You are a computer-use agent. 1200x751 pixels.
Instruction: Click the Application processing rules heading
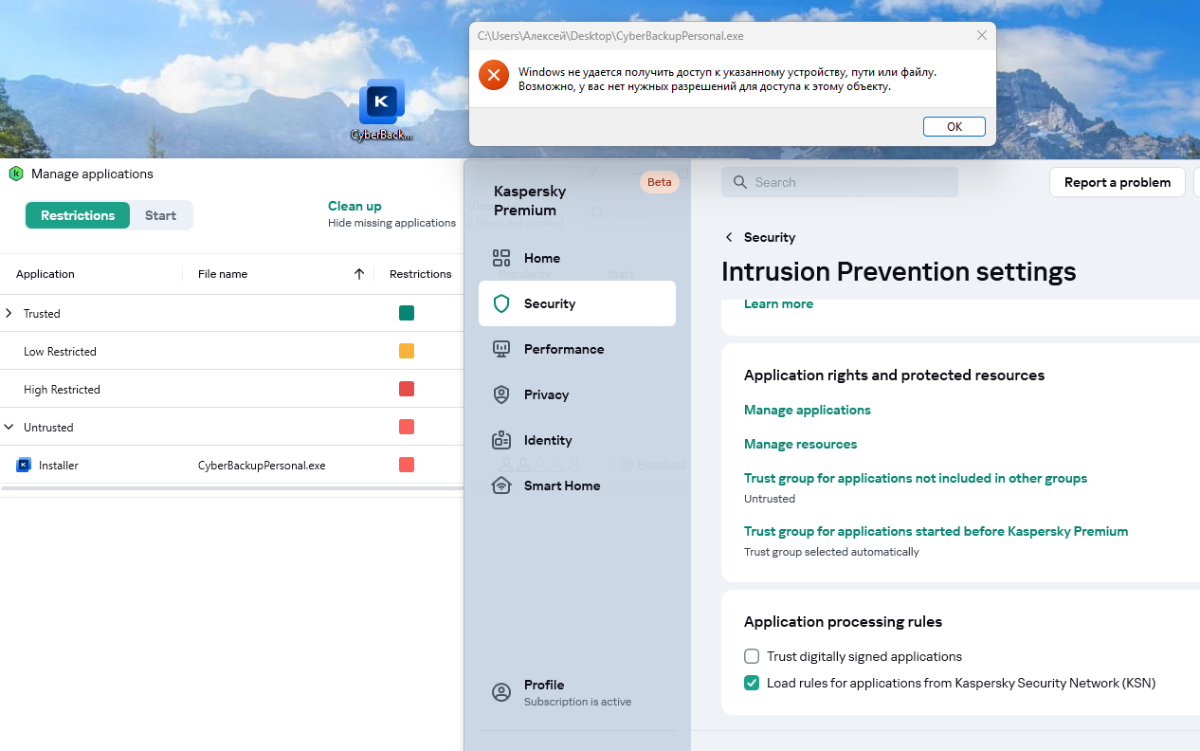843,622
